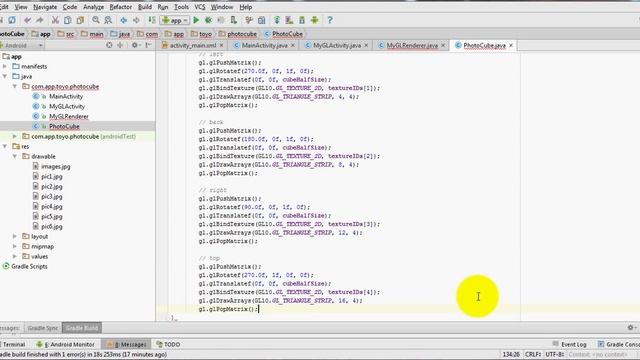640x360 pixels.
Task: Click the Find magnifier icon
Action: (96, 20)
